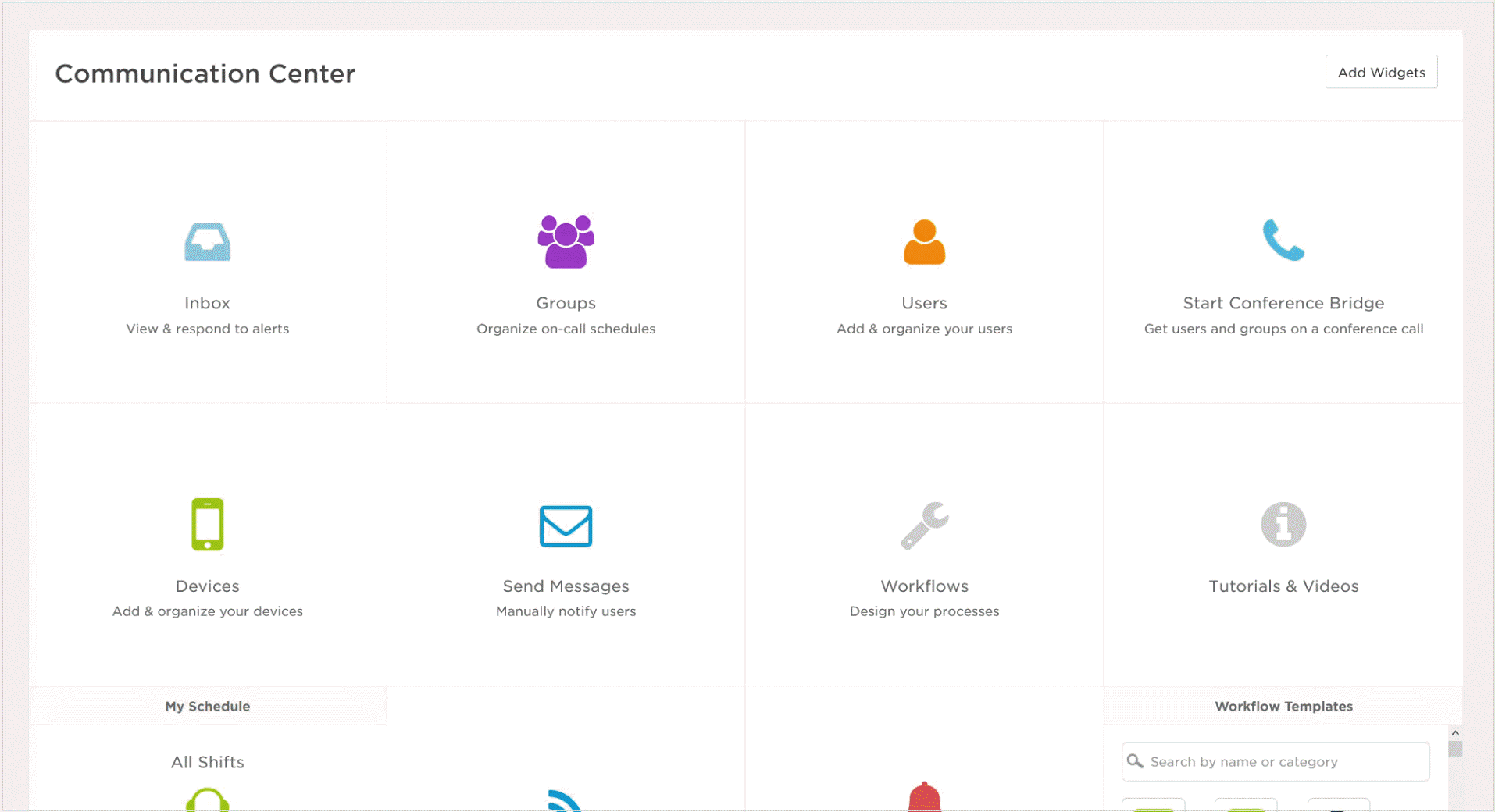Click 'Add & organize your users' text
The width and height of the screenshot is (1495, 812).
click(x=924, y=329)
